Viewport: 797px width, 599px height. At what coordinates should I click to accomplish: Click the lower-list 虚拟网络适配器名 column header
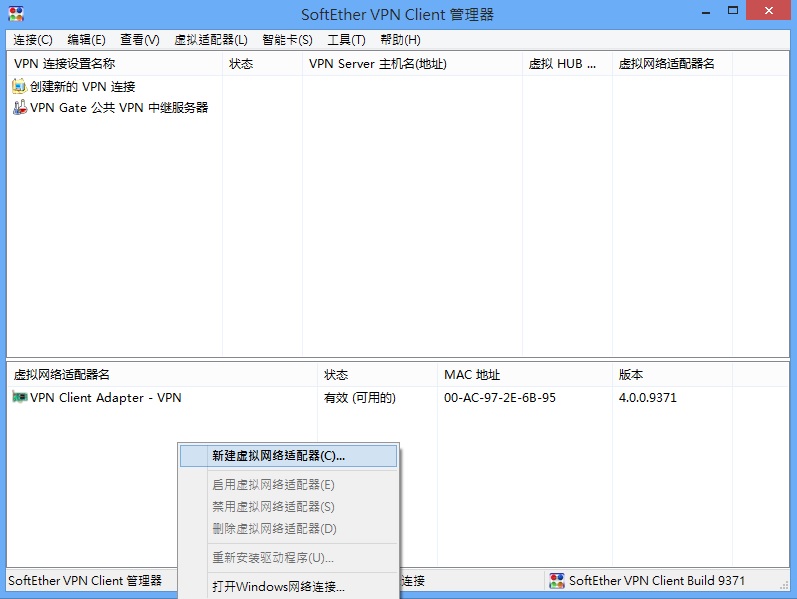click(162, 375)
